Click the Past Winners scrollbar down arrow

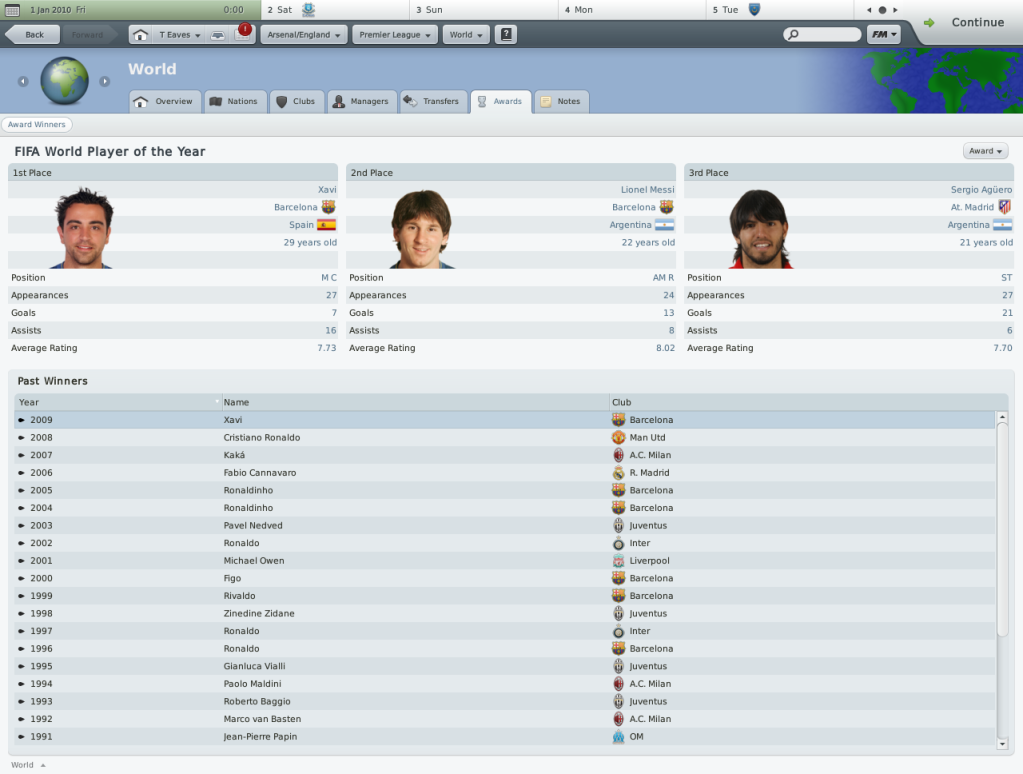click(x=1002, y=743)
